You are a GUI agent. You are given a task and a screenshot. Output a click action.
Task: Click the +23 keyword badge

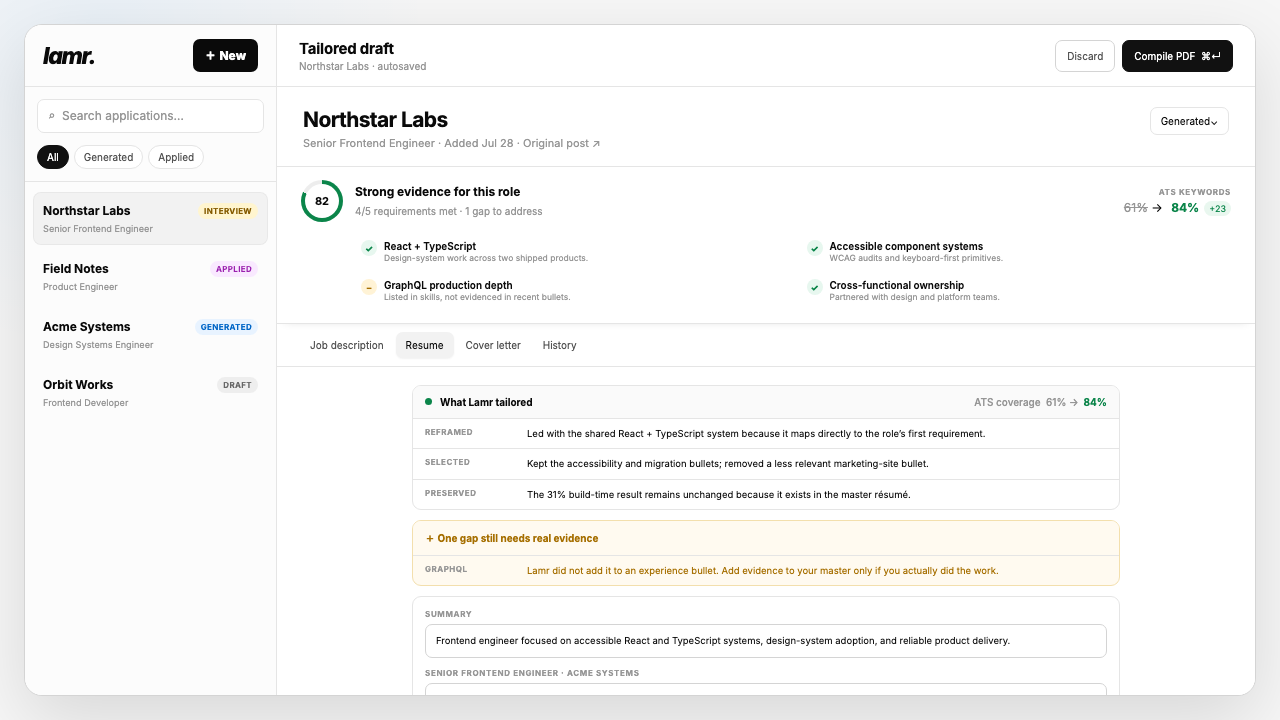pos(1217,209)
